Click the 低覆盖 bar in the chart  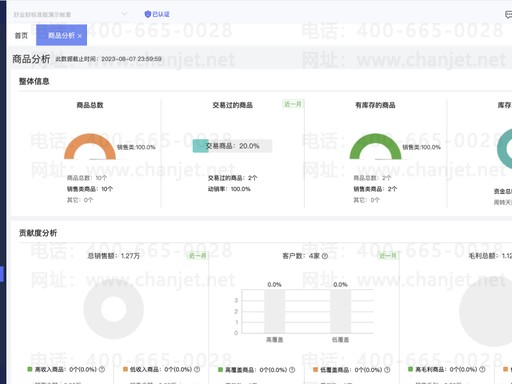tap(340, 311)
